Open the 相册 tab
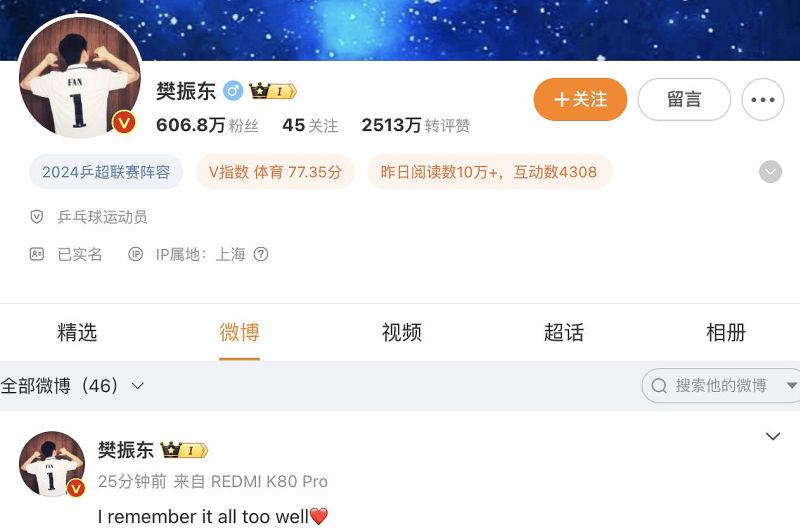Viewport: 800px width, 532px height. tap(726, 333)
